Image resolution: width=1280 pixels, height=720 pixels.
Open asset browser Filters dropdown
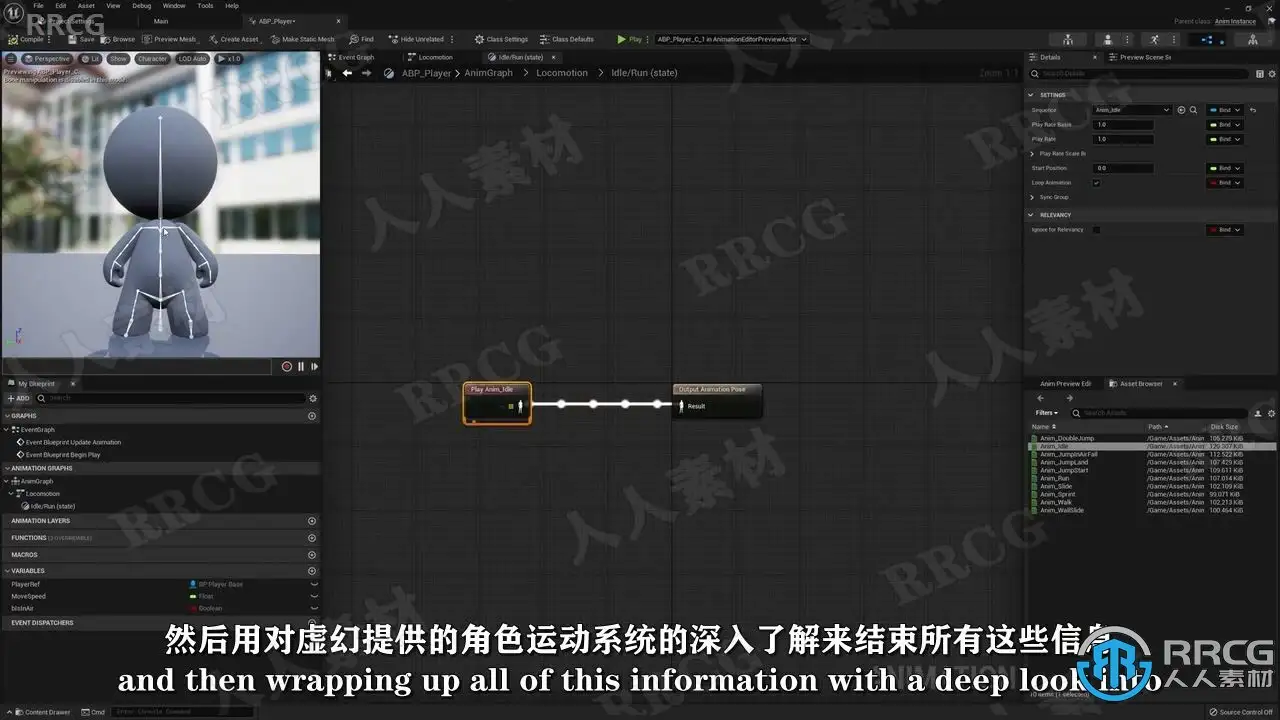click(1047, 413)
